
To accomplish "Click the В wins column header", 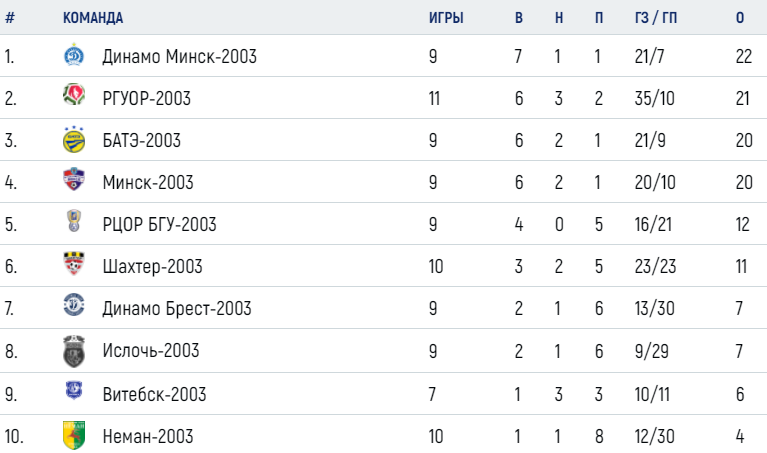I will [519, 18].
